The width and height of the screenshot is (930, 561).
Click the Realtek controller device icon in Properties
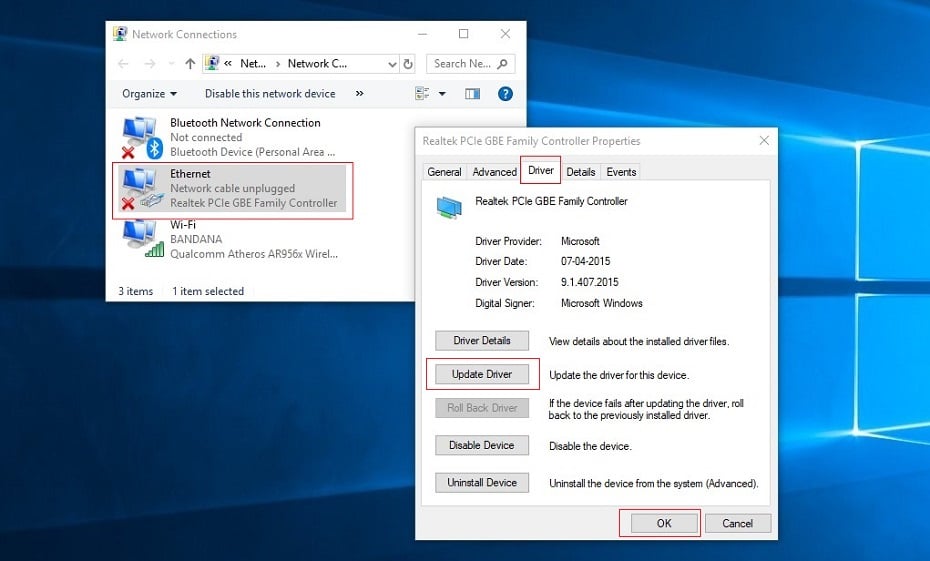tap(449, 206)
